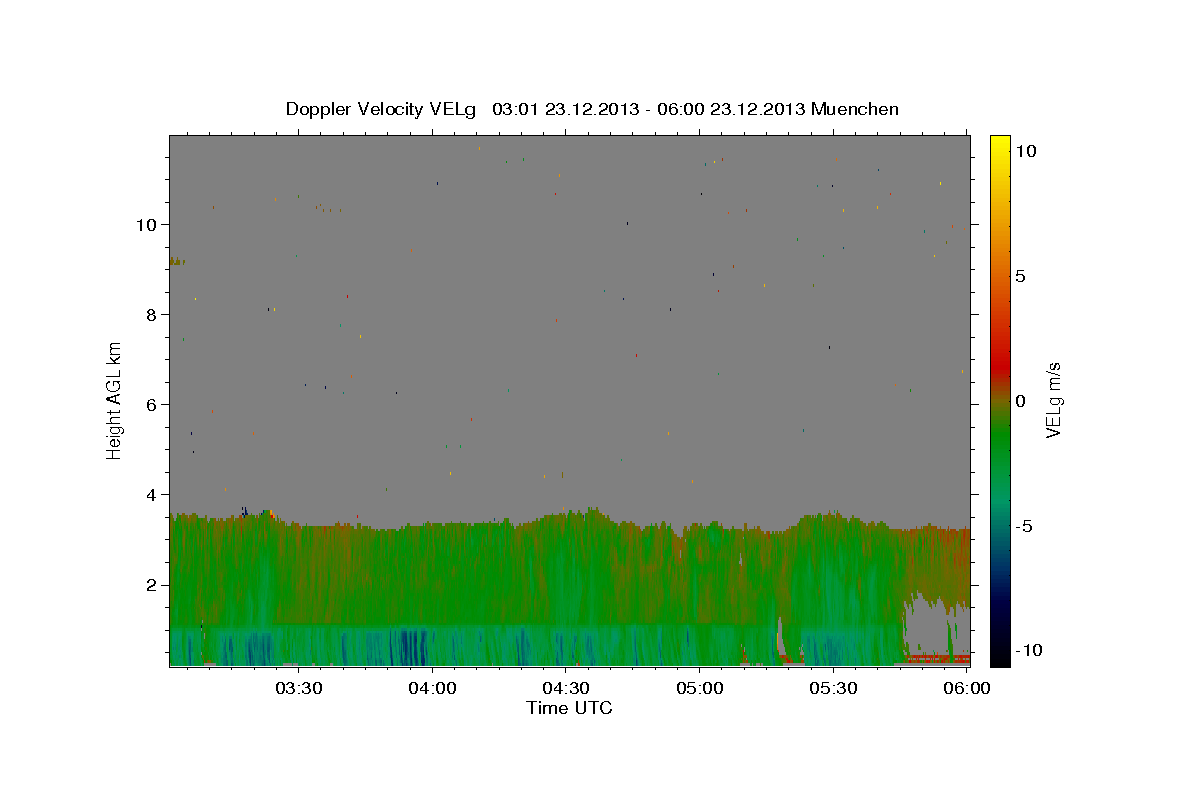Viewport: 1200px width, 800px height.
Task: Click the 04:00 time tick label
Action: (433, 688)
